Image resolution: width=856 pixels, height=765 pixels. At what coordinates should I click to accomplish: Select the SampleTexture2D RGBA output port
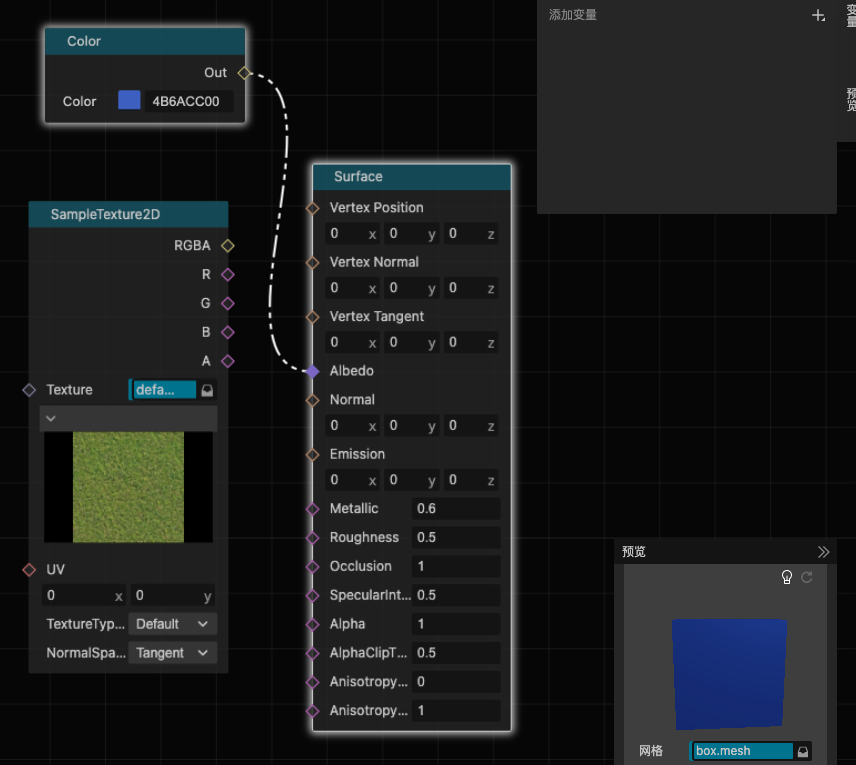pyautogui.click(x=228, y=246)
